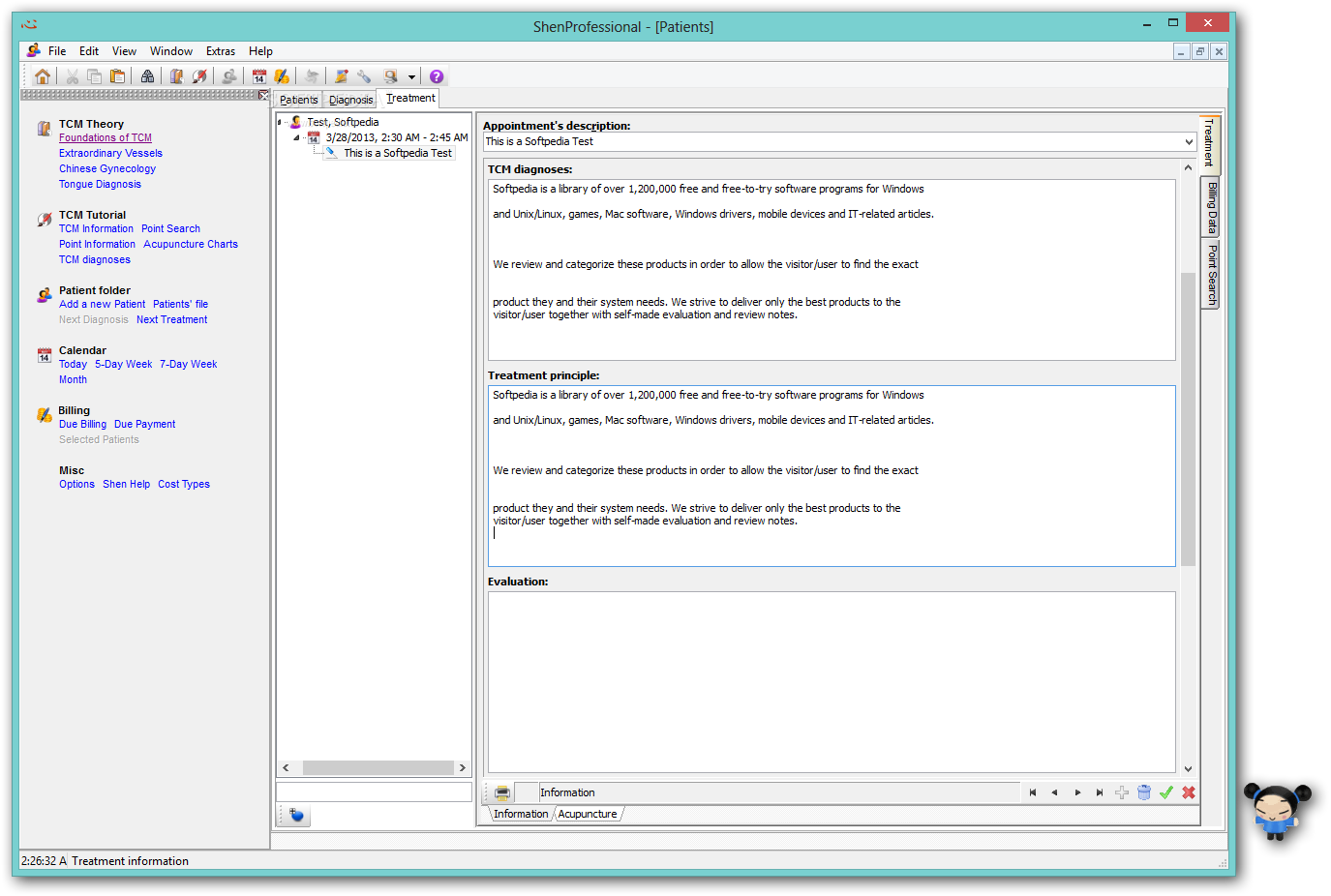Open the Point Search vertical tab
This screenshot has height=896, width=1331.
coord(1210,275)
